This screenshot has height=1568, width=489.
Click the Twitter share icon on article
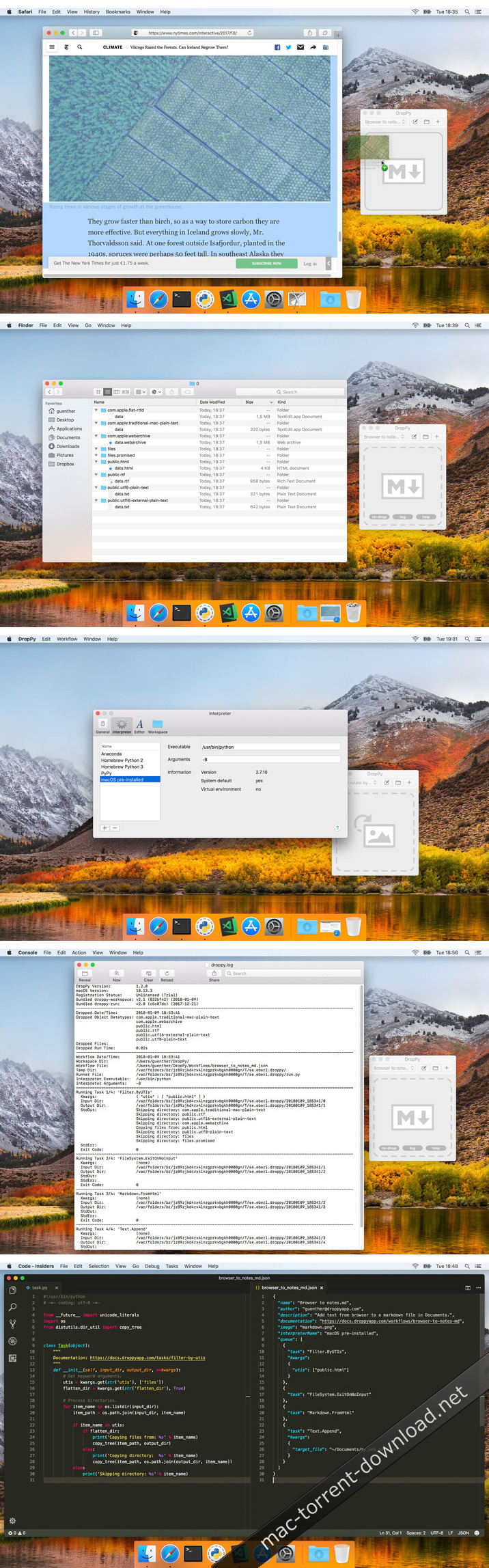pos(289,47)
